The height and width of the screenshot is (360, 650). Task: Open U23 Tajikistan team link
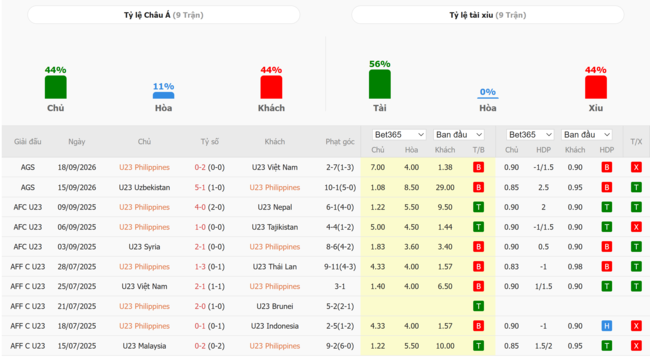(275, 227)
